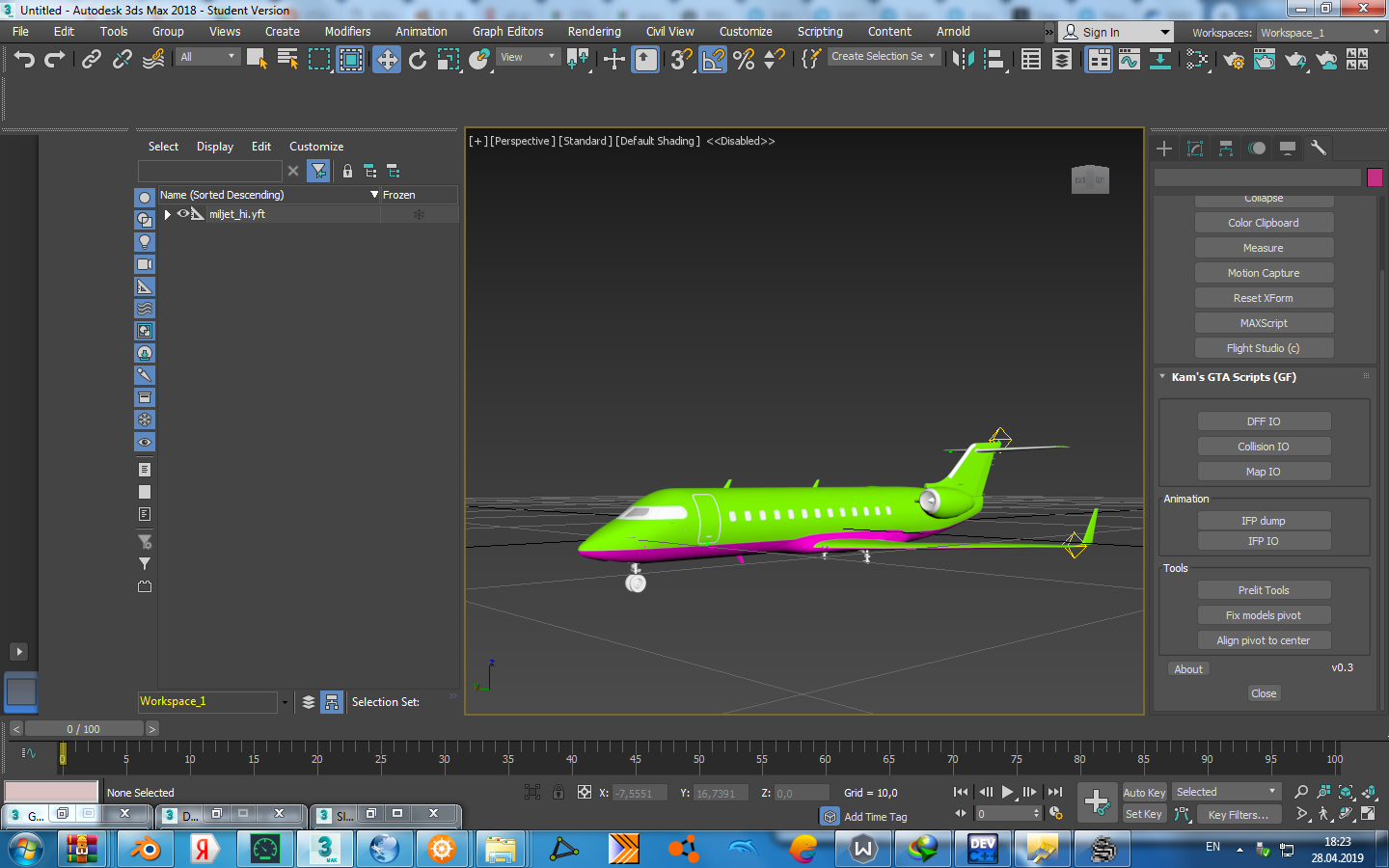The image size is (1389, 868).
Task: Click the Collision IO button
Action: point(1264,447)
